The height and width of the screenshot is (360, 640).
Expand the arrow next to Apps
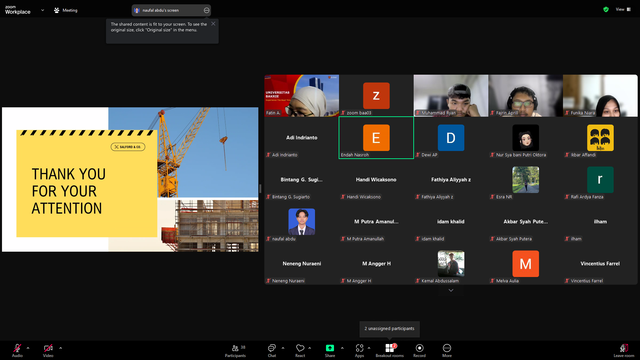pos(369,348)
